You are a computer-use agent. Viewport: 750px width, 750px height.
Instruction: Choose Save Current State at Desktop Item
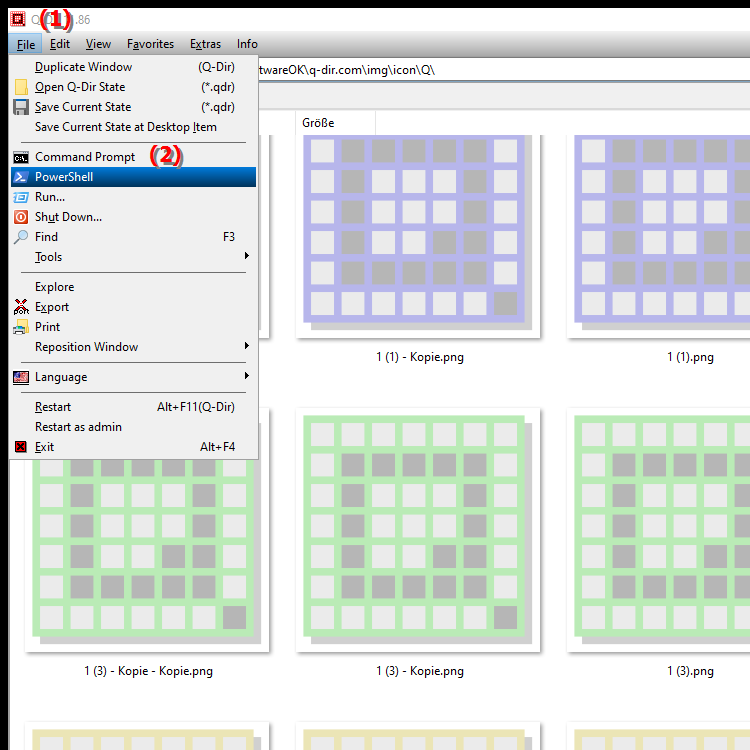[133, 127]
